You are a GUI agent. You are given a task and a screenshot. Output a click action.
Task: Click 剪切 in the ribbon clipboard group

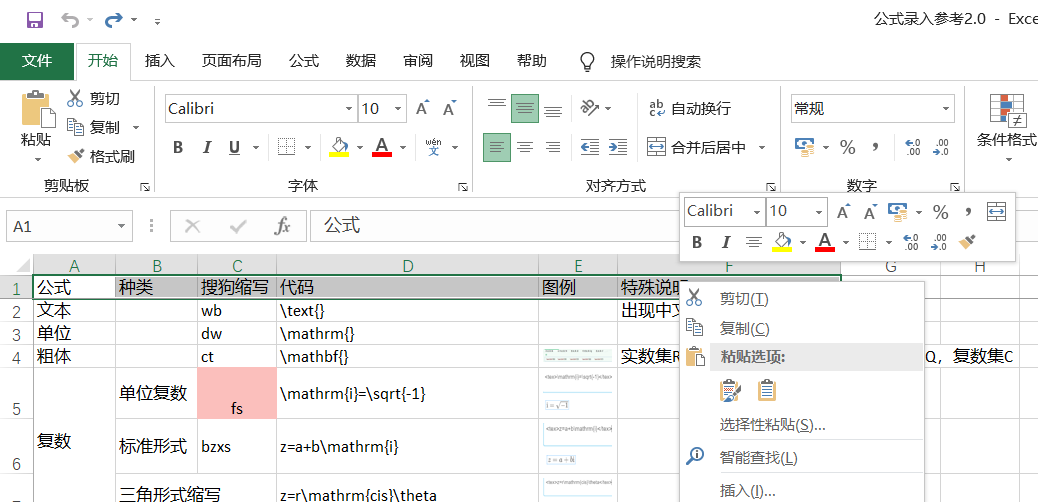point(93,99)
